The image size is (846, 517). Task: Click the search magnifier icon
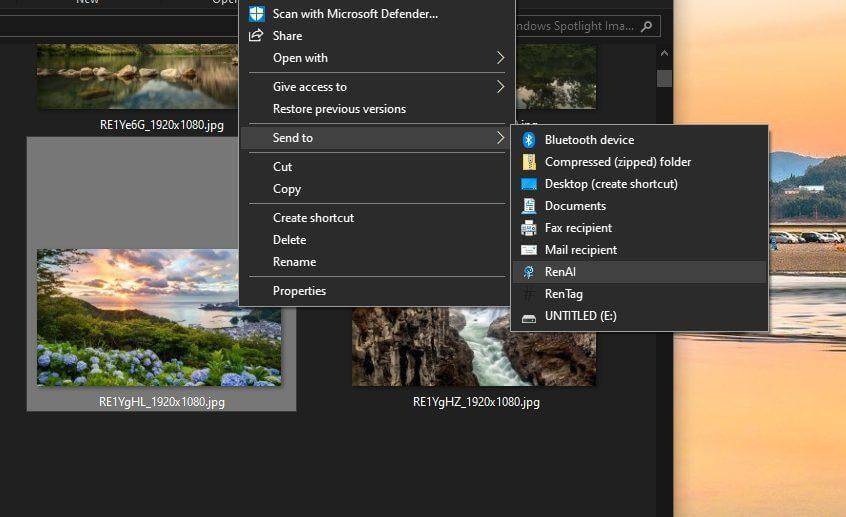click(x=647, y=27)
